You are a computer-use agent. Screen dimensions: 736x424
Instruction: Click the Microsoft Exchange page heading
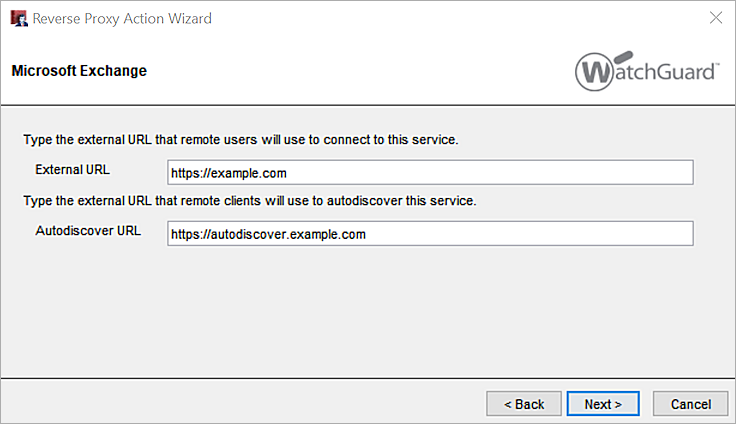pyautogui.click(x=79, y=72)
